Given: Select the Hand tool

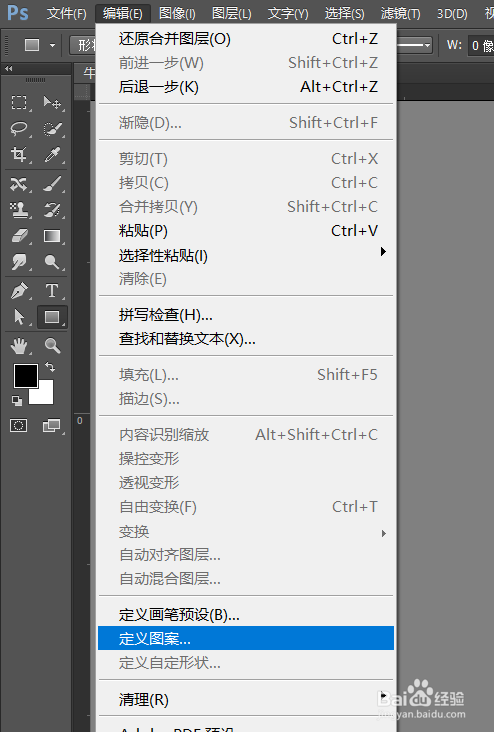Looking at the screenshot, I should [19, 346].
